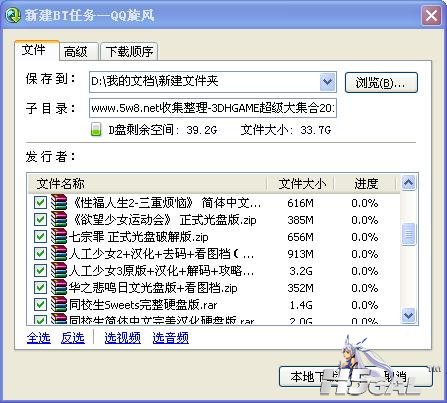Viewport: 447px width, 403px height.
Task: Click the 全选 link
Action: click(x=39, y=338)
